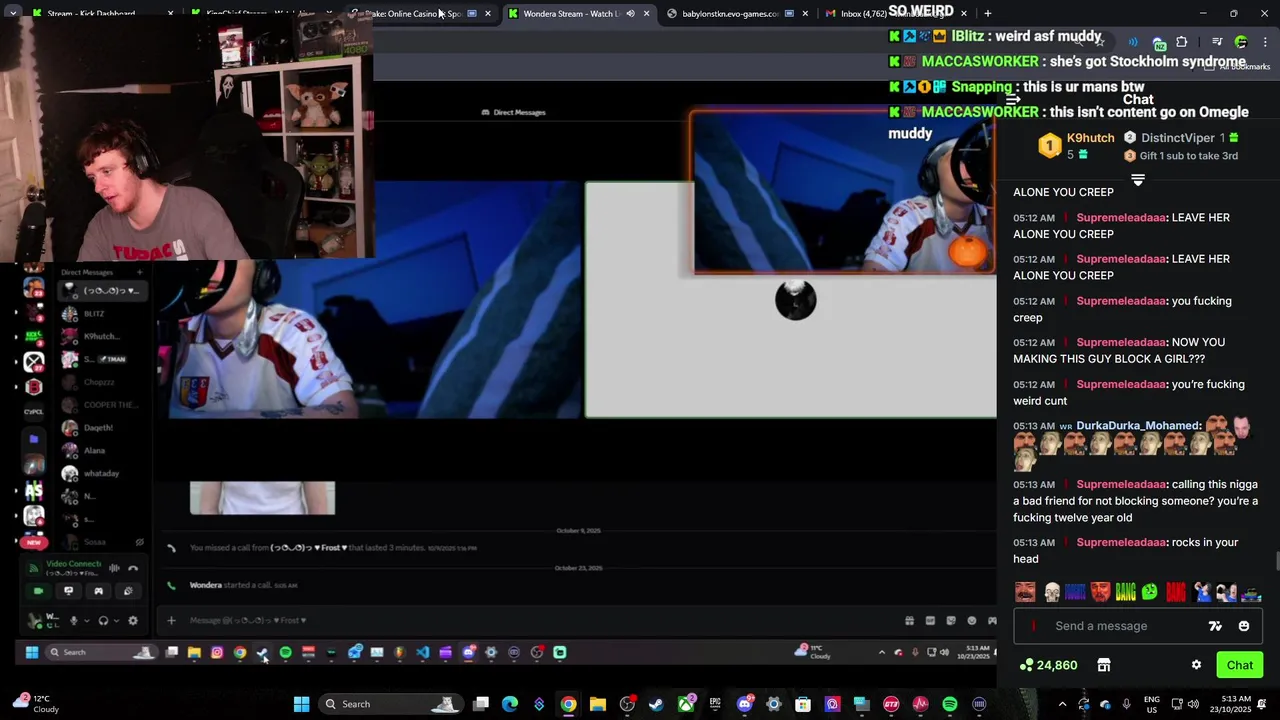Viewport: 1280px width, 720px height.
Task: Start a Discord activity from call panel
Action: click(98, 591)
